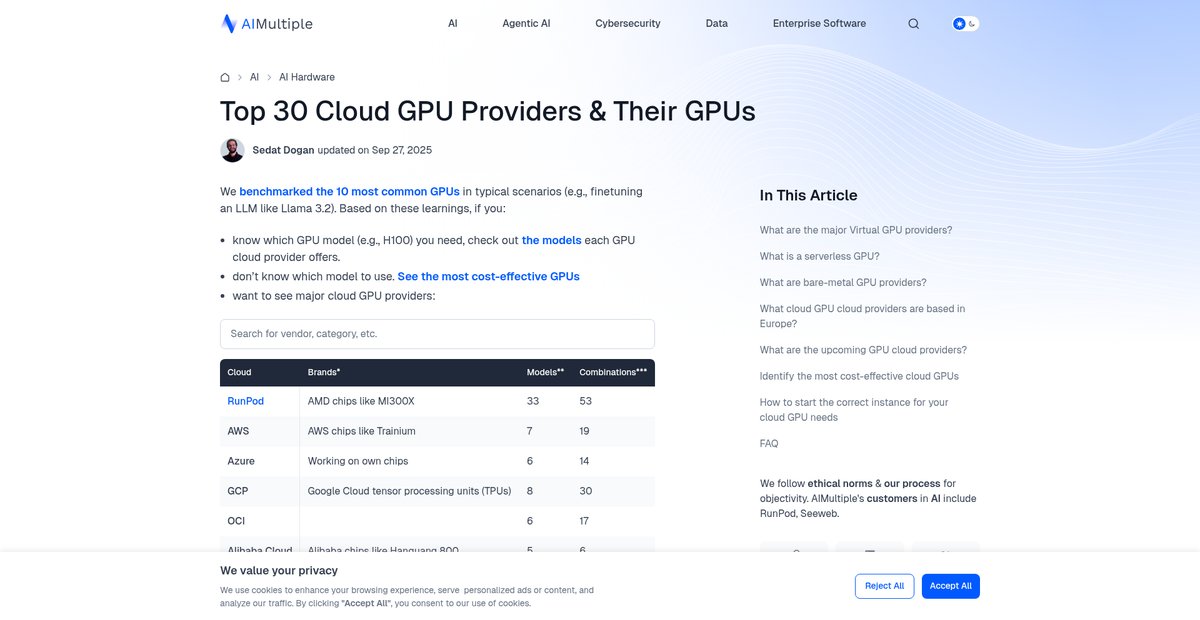Jump to FAQ section
This screenshot has width=1200, height=620.
769,443
